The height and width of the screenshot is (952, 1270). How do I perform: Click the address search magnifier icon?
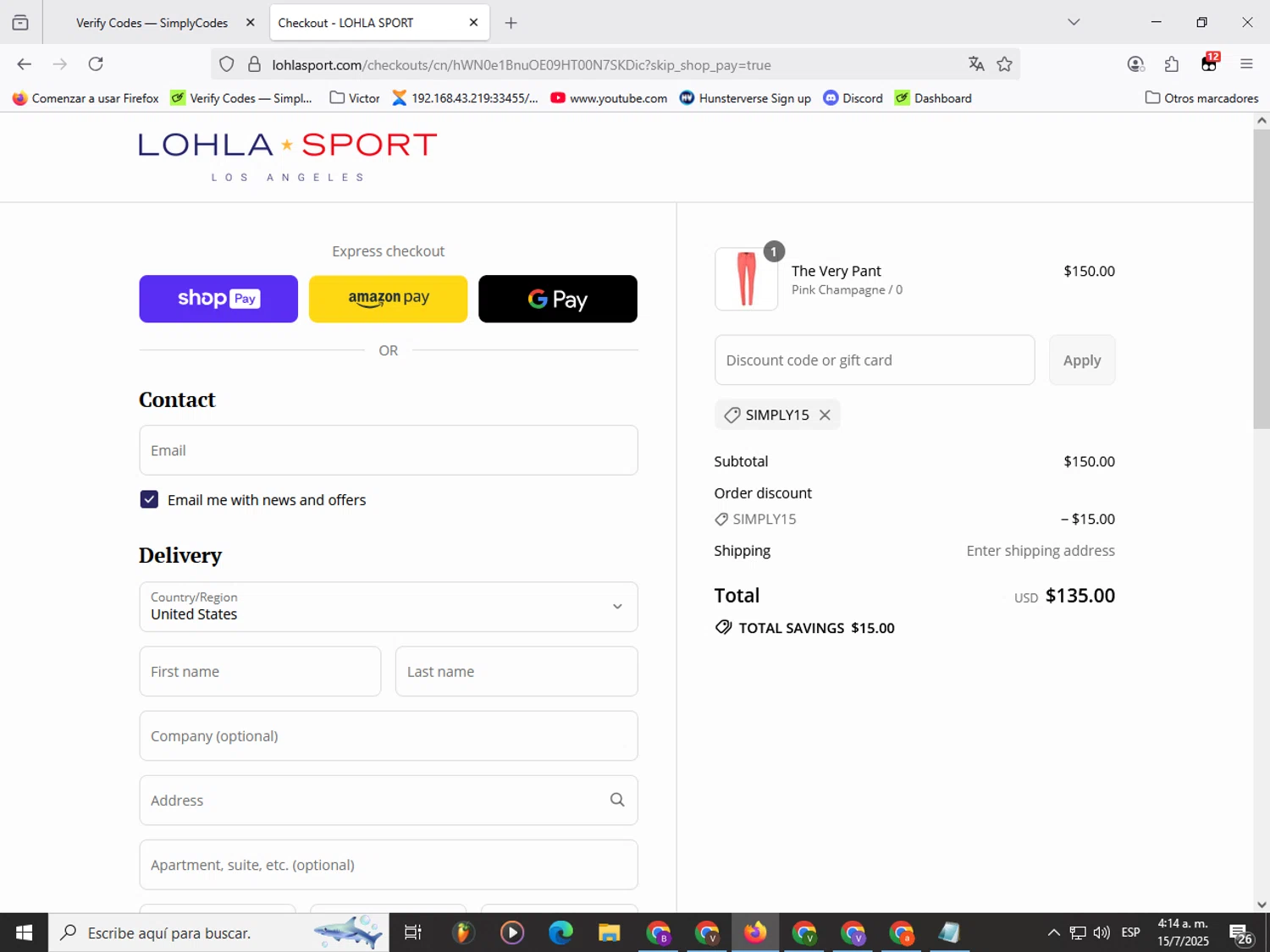point(617,801)
